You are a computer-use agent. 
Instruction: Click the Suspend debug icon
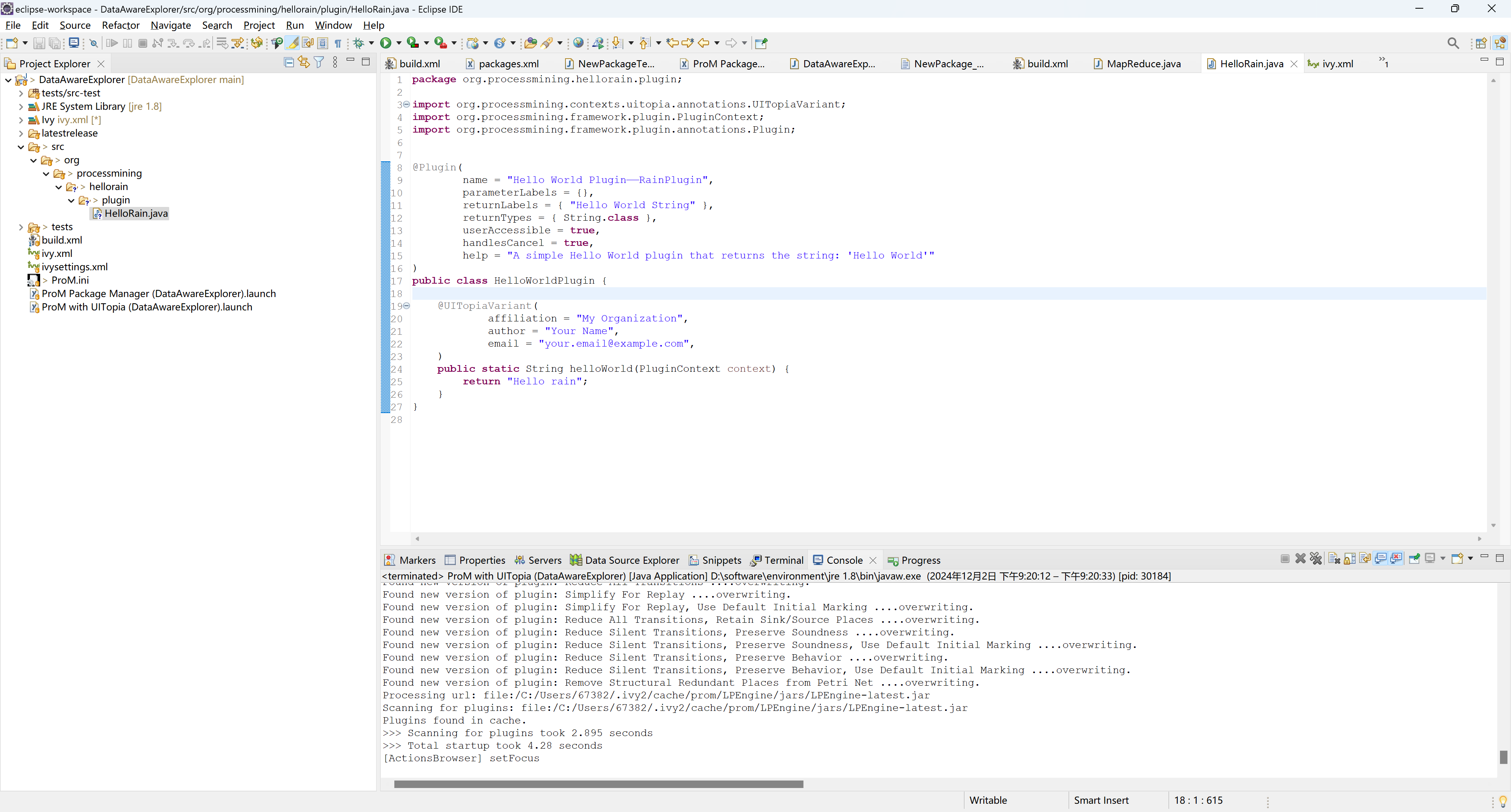tap(127, 43)
